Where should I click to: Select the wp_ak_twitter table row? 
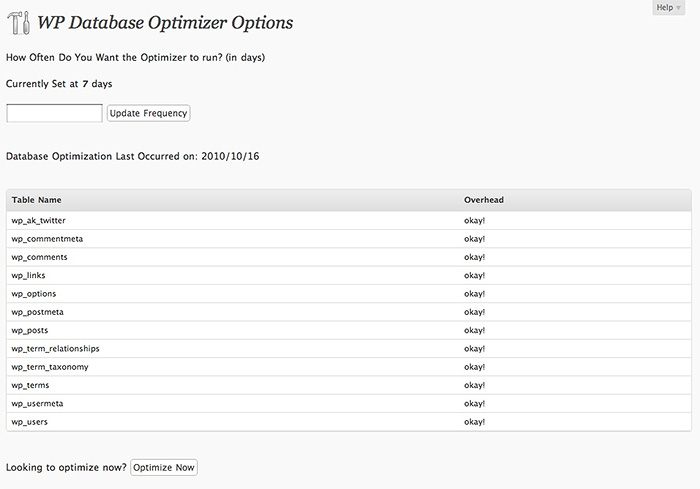(x=349, y=221)
